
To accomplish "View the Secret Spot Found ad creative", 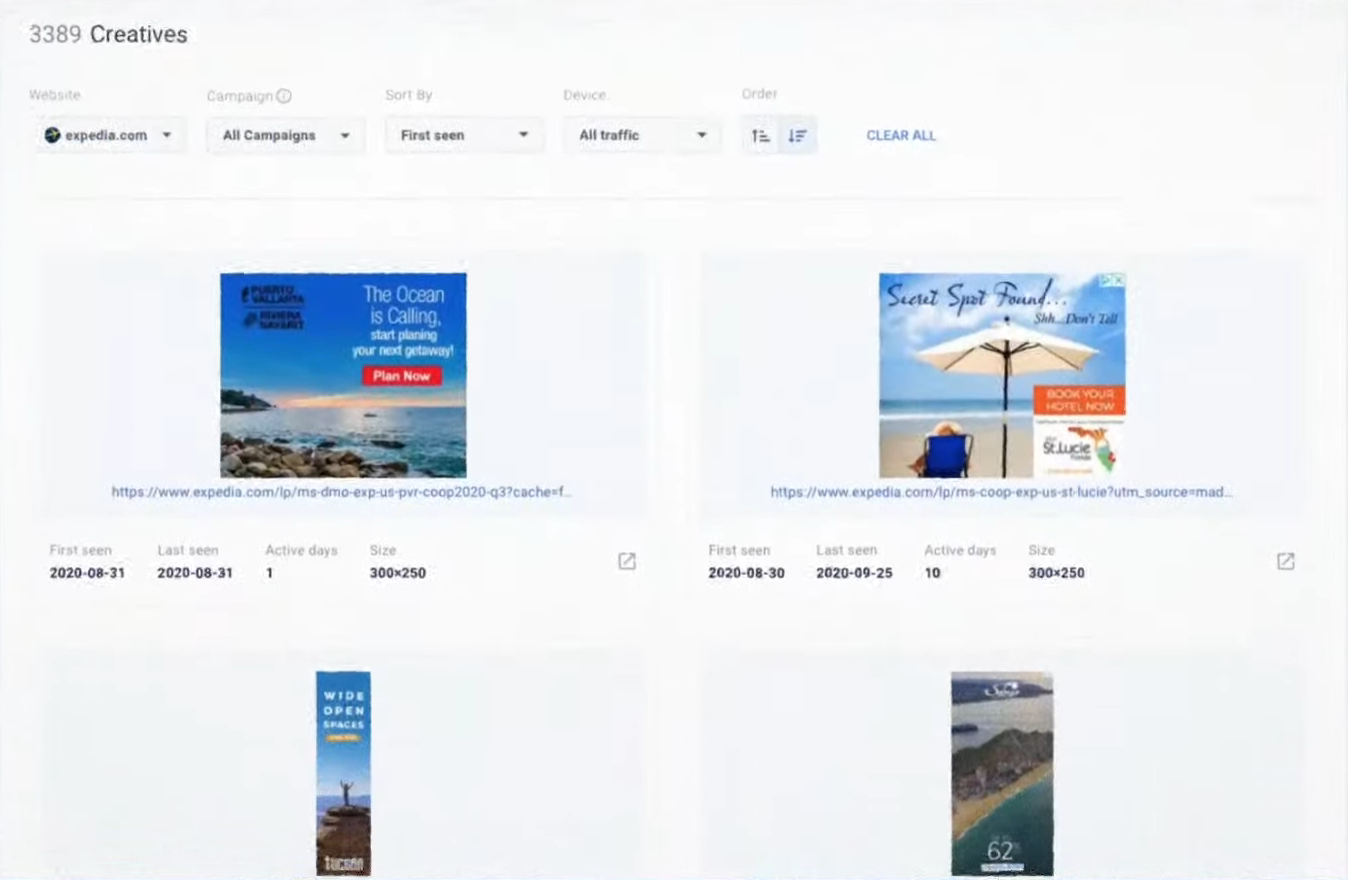I will tap(1002, 375).
